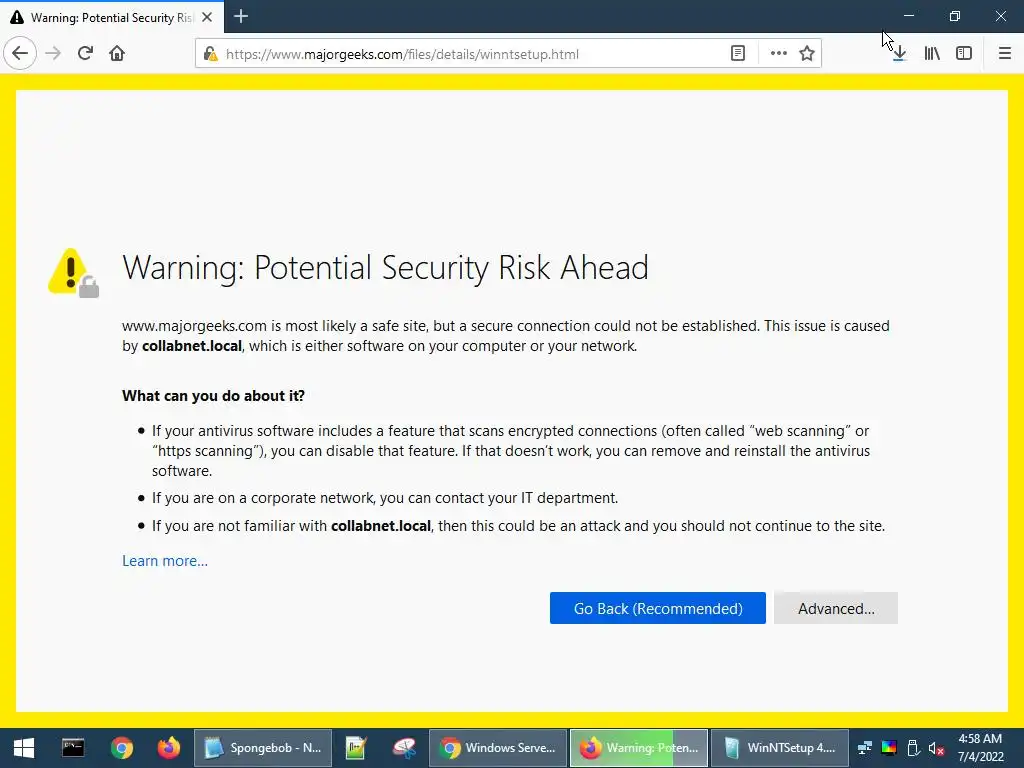Show downloads progress panel
1024x768 pixels.
pyautogui.click(x=899, y=54)
